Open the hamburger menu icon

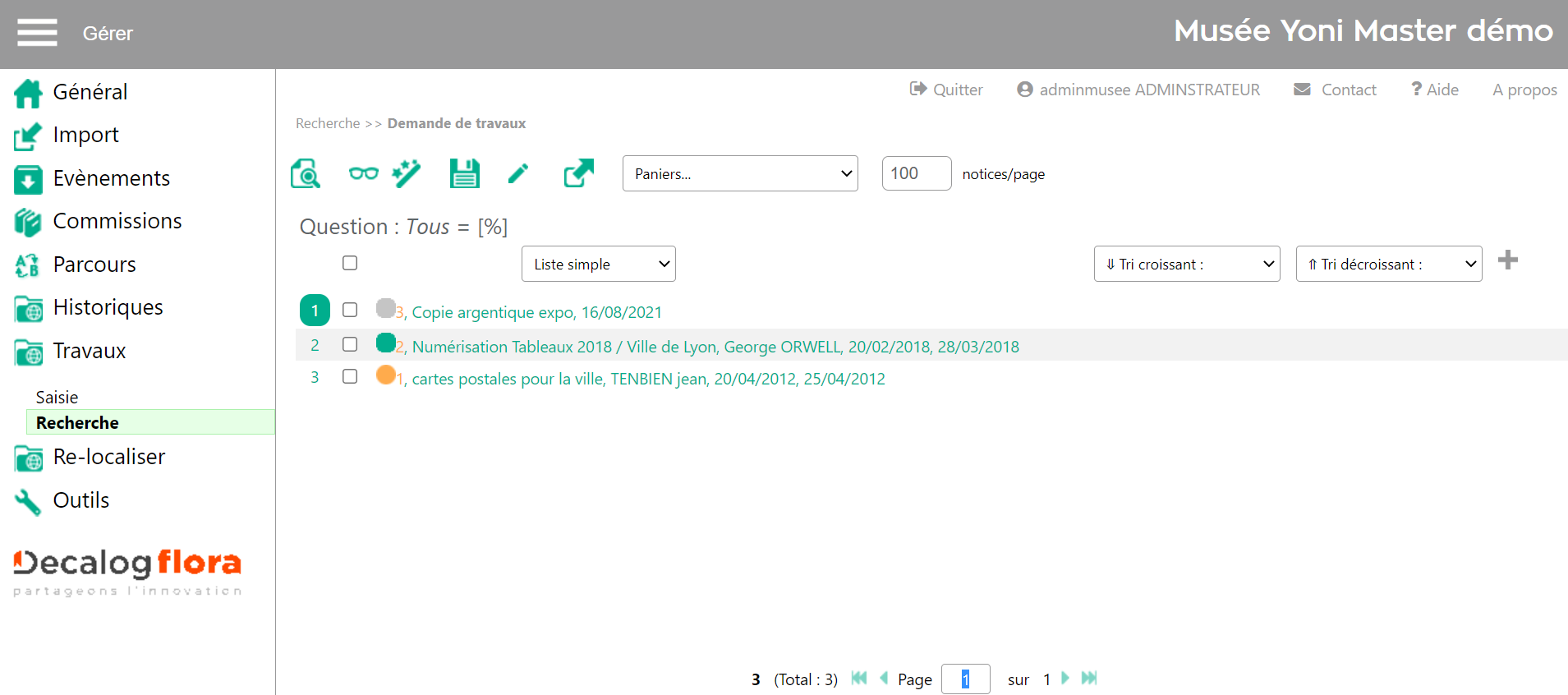coord(37,33)
